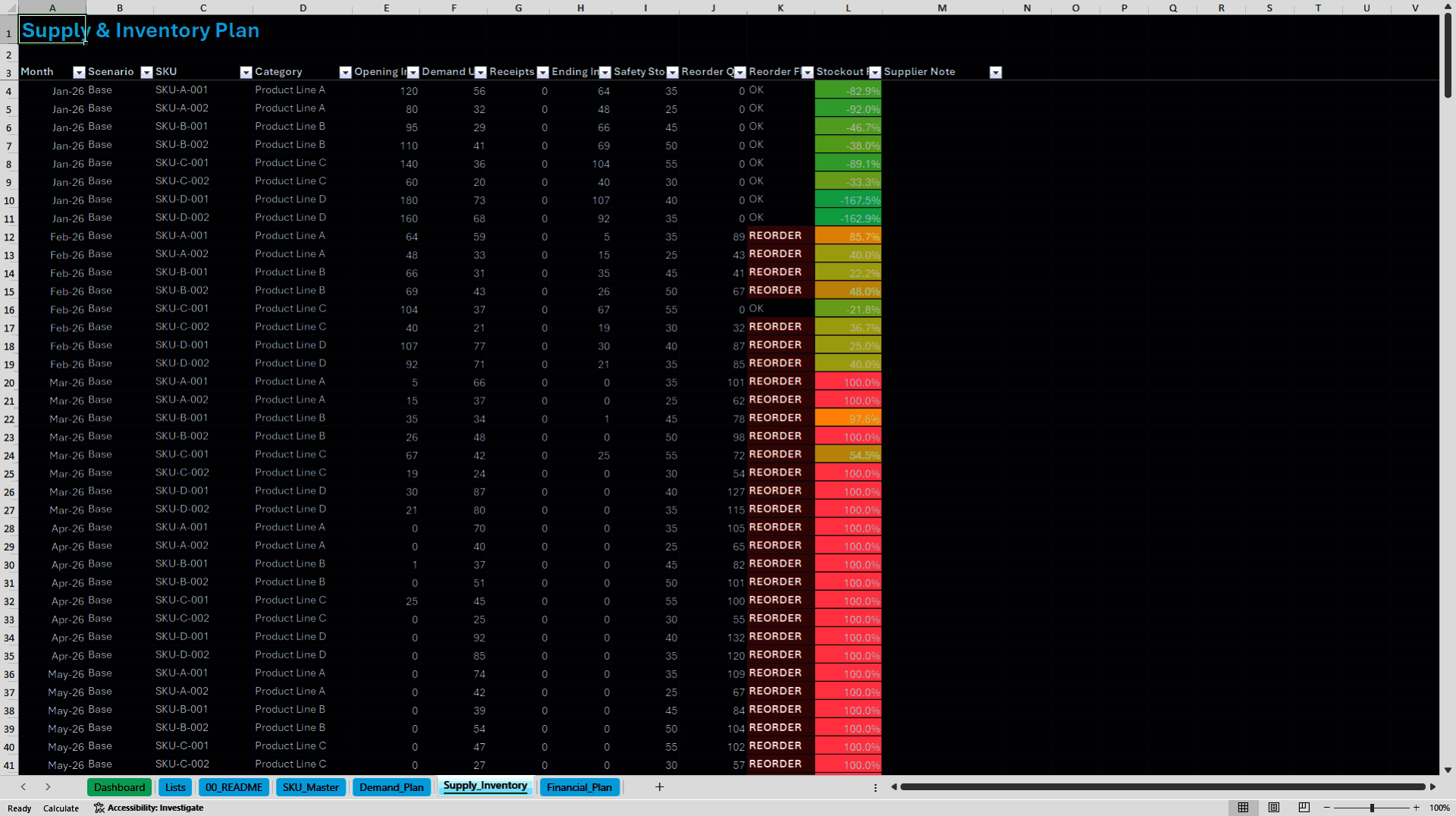Open the Reorder Flag filter dropdown

tap(807, 72)
